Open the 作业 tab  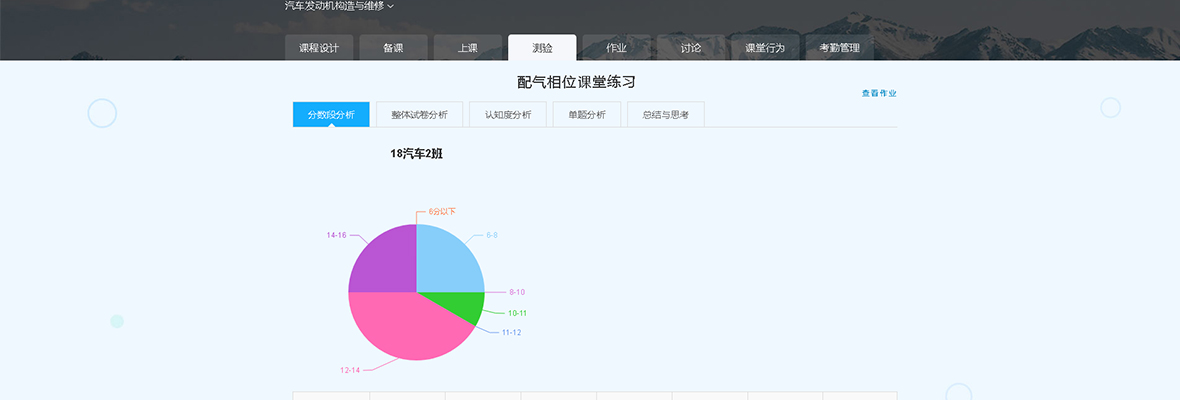616,48
